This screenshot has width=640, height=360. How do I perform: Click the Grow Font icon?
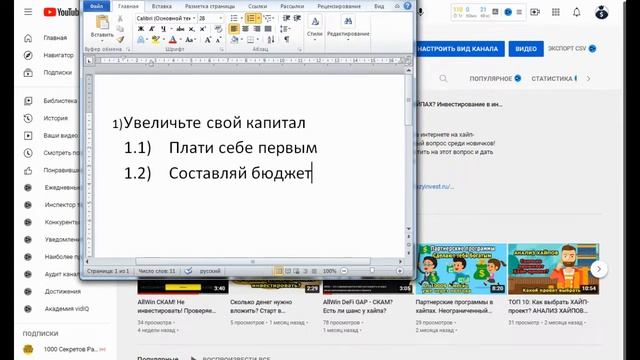(208, 40)
